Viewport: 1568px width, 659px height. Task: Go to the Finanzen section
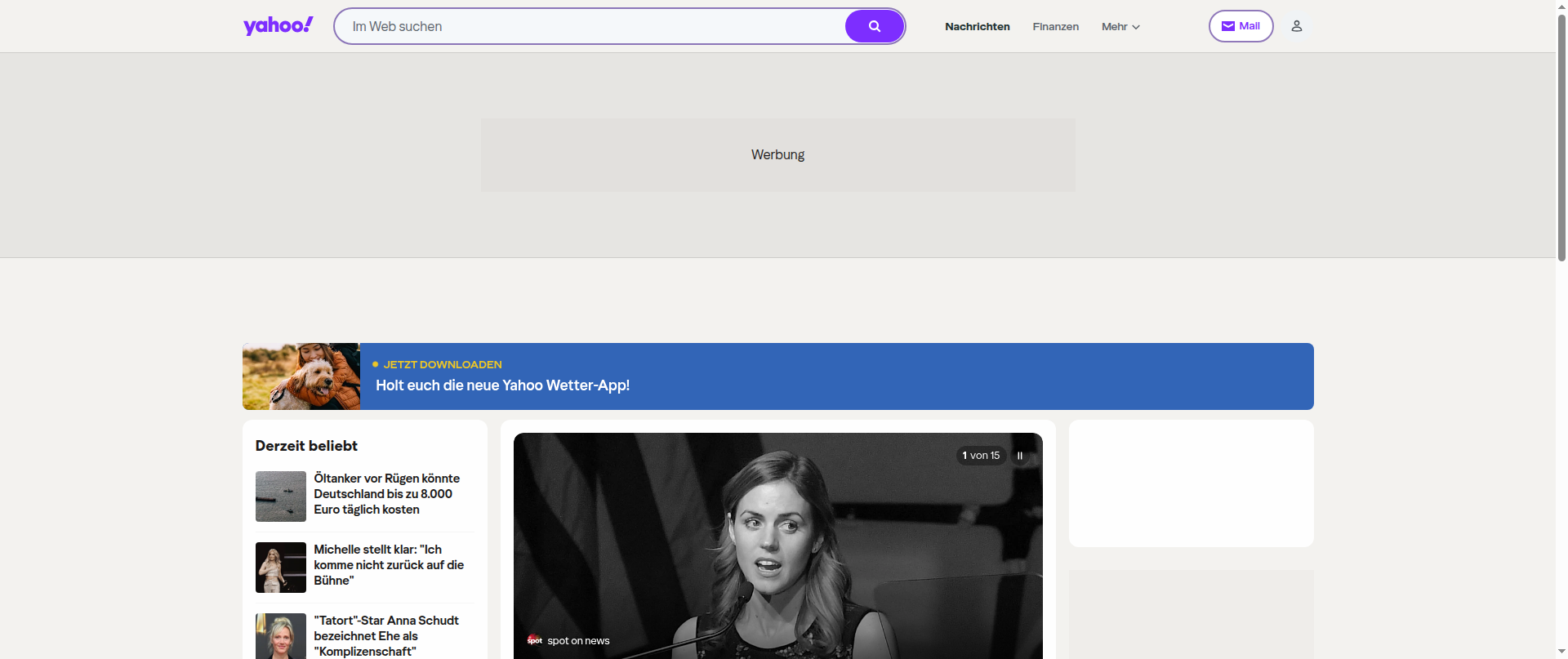(x=1055, y=27)
